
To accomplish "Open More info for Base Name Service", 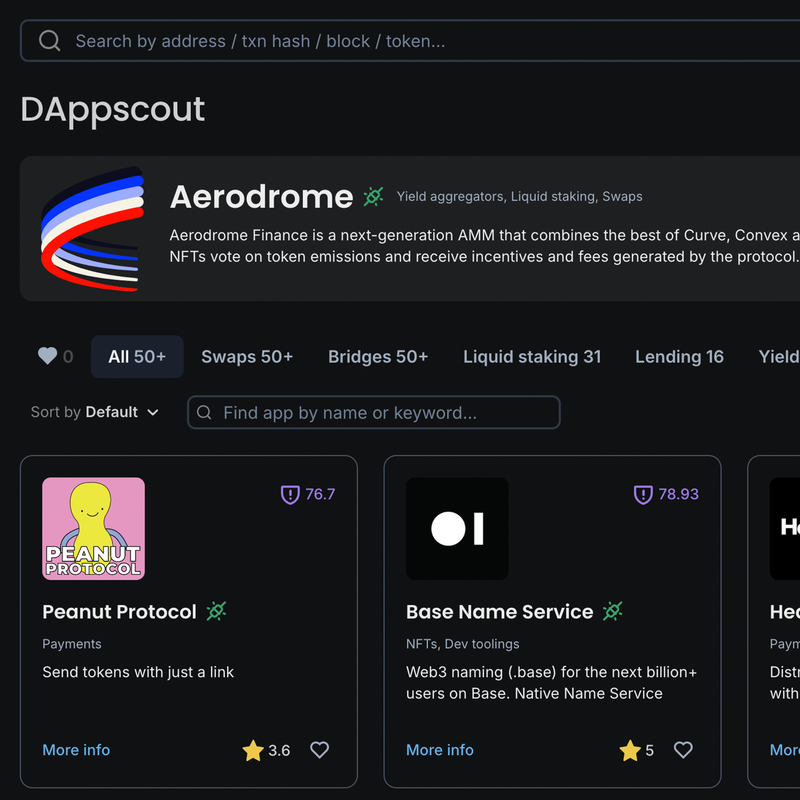I will [440, 750].
